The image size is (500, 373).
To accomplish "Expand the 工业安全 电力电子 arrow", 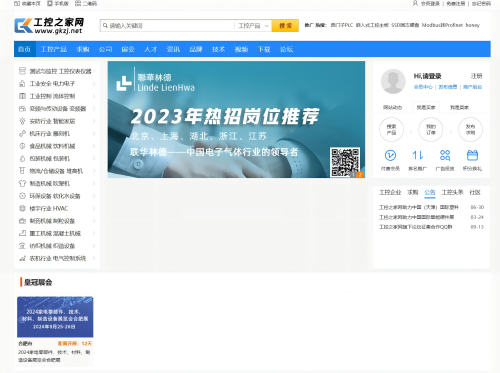I will (x=94, y=83).
